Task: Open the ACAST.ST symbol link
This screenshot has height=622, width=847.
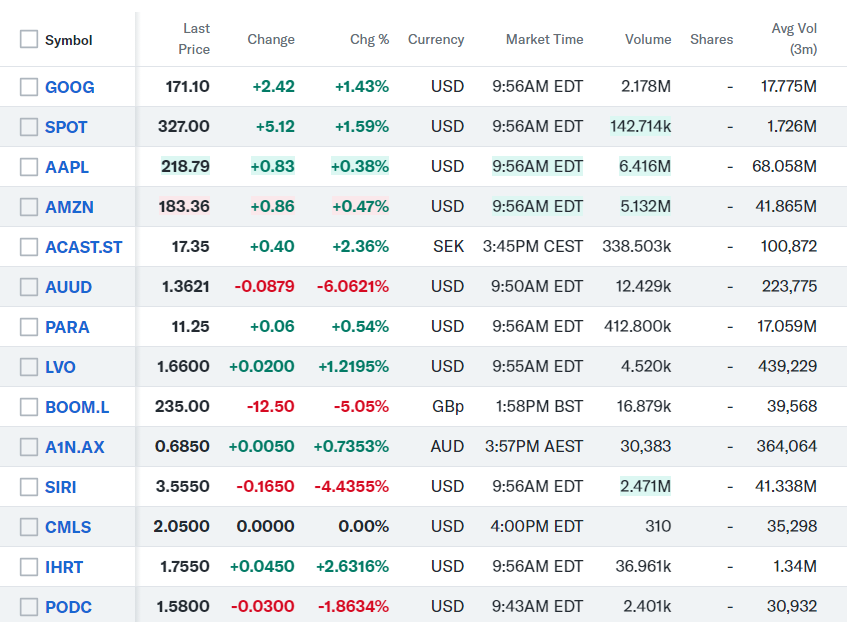Action: tap(84, 247)
